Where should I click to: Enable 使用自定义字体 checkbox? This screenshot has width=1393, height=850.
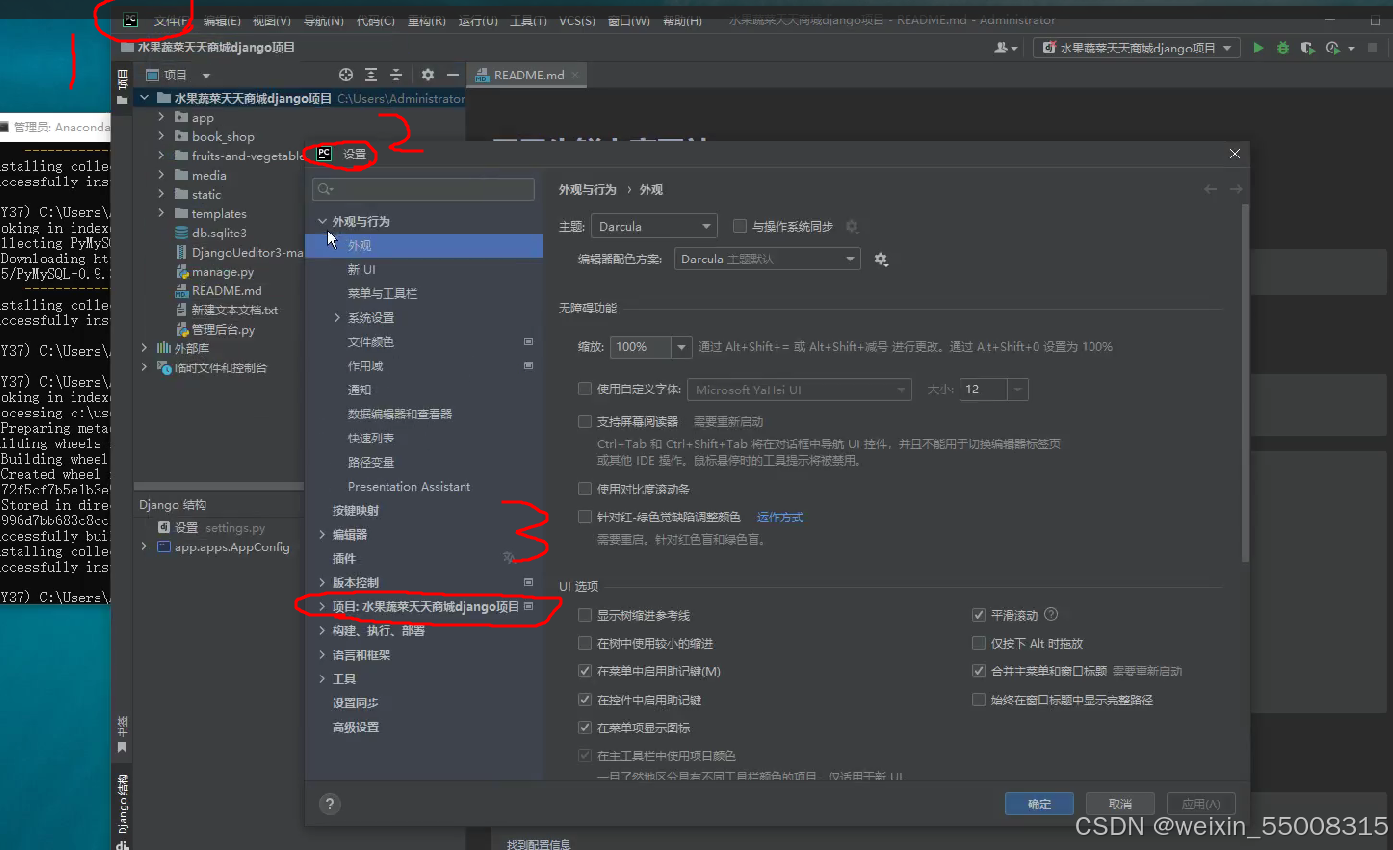(585, 389)
